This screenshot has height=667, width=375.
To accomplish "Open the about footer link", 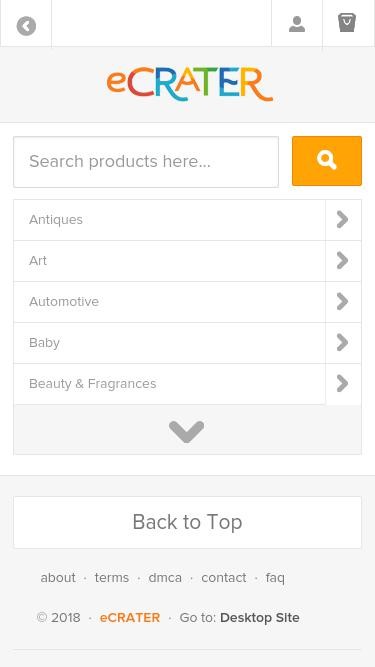I will (x=58, y=578).
